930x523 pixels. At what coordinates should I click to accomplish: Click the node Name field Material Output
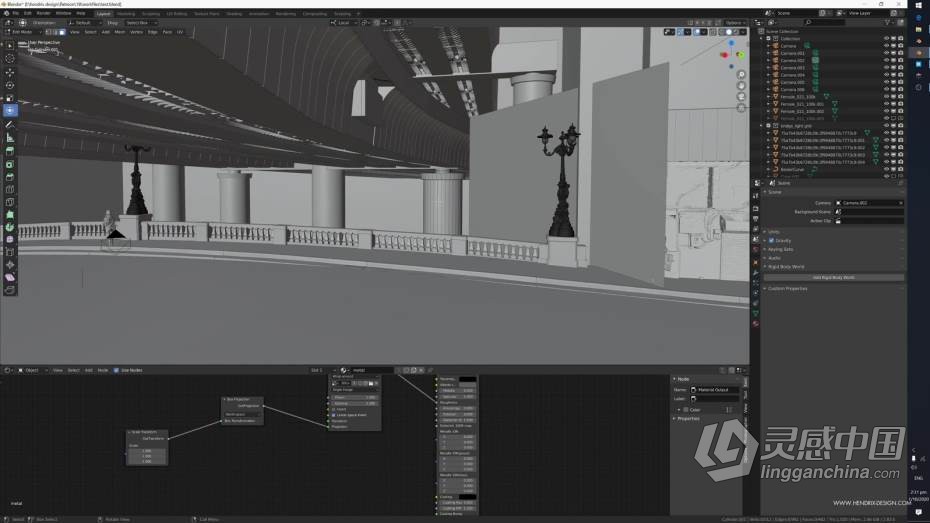(x=715, y=390)
